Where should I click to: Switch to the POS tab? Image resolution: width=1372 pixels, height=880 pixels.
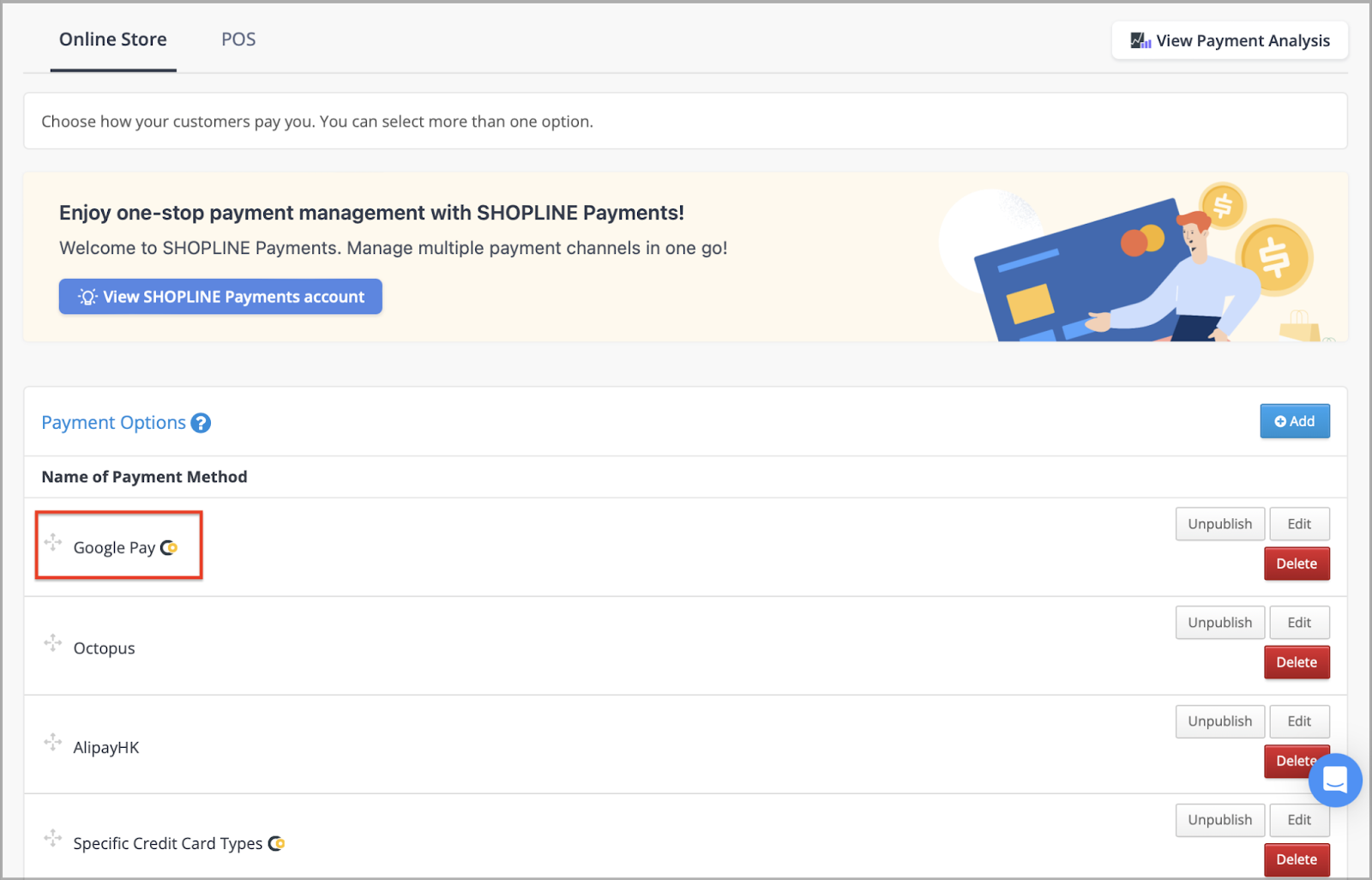coord(238,39)
